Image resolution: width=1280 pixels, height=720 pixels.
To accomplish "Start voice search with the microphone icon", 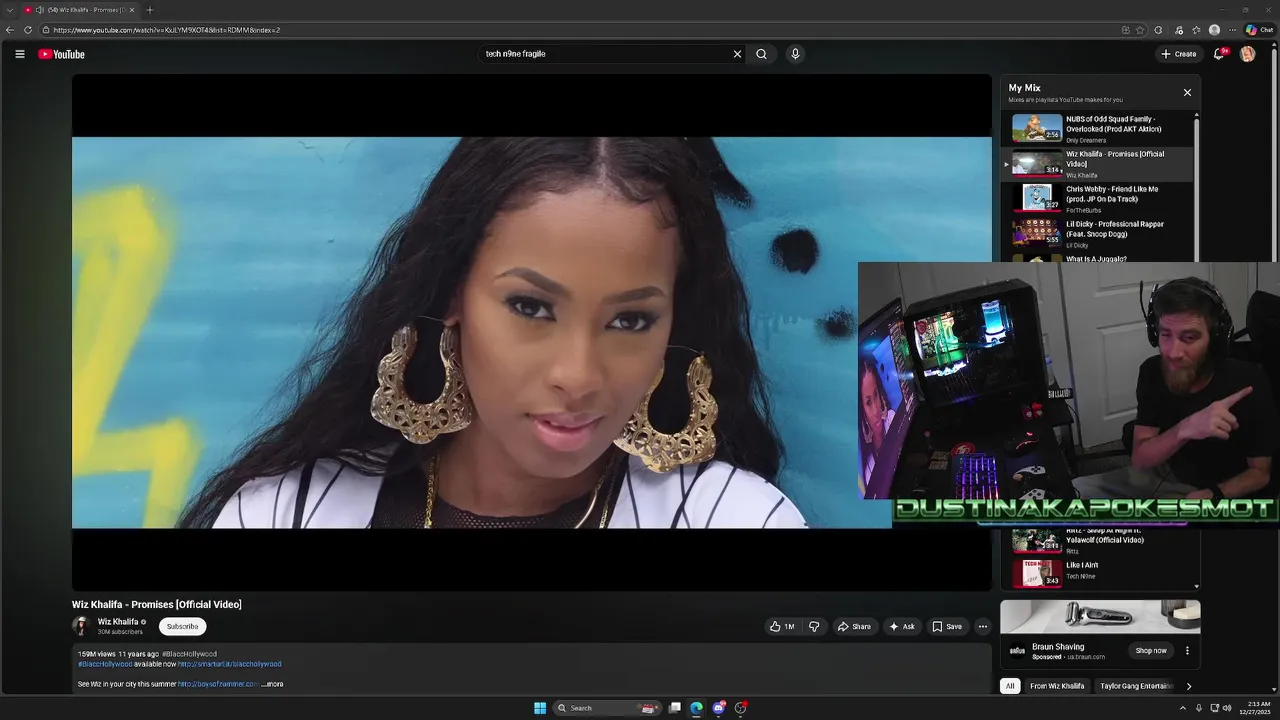I will [x=795, y=54].
